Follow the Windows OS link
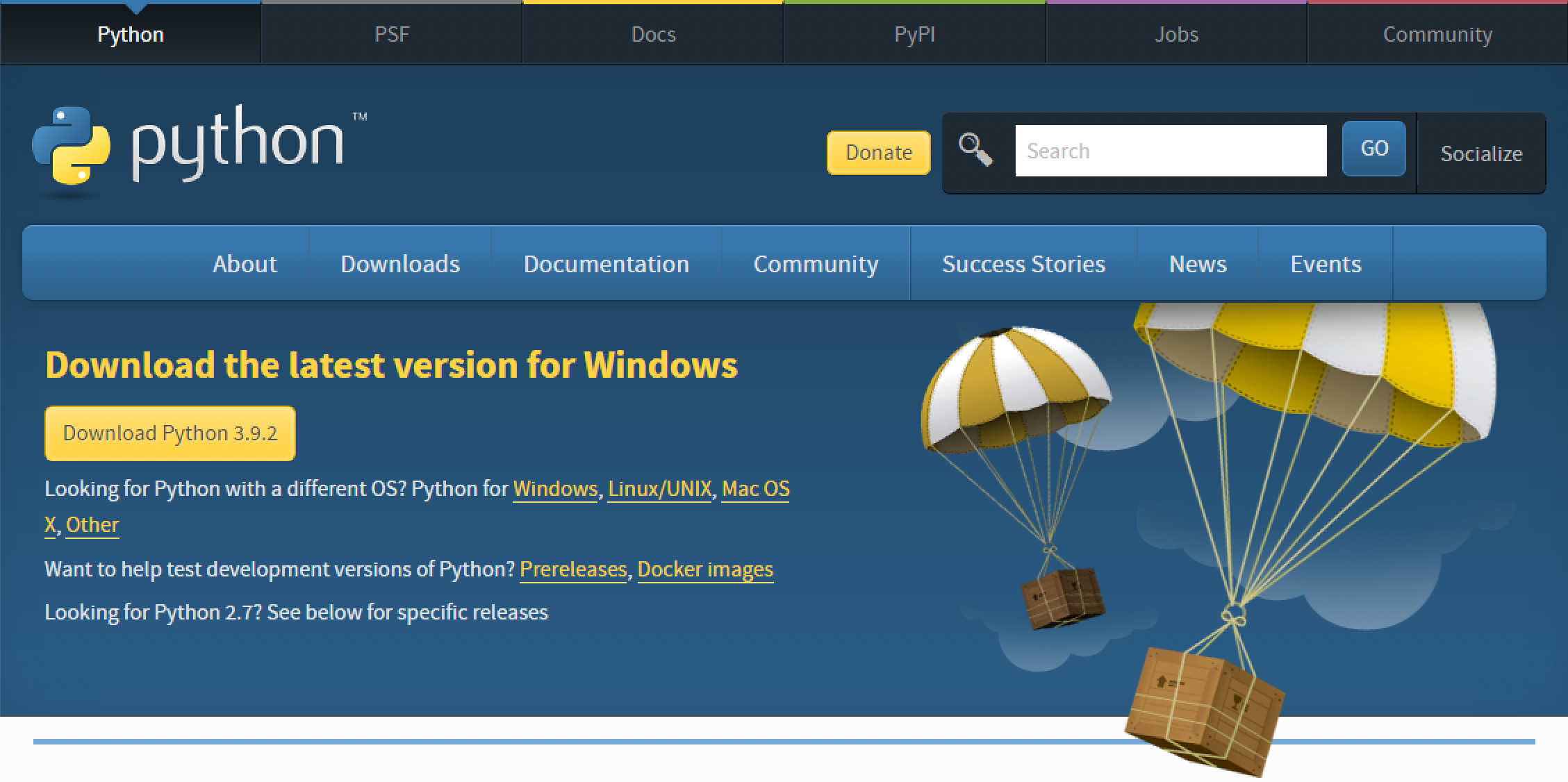1568x782 pixels. 555,489
